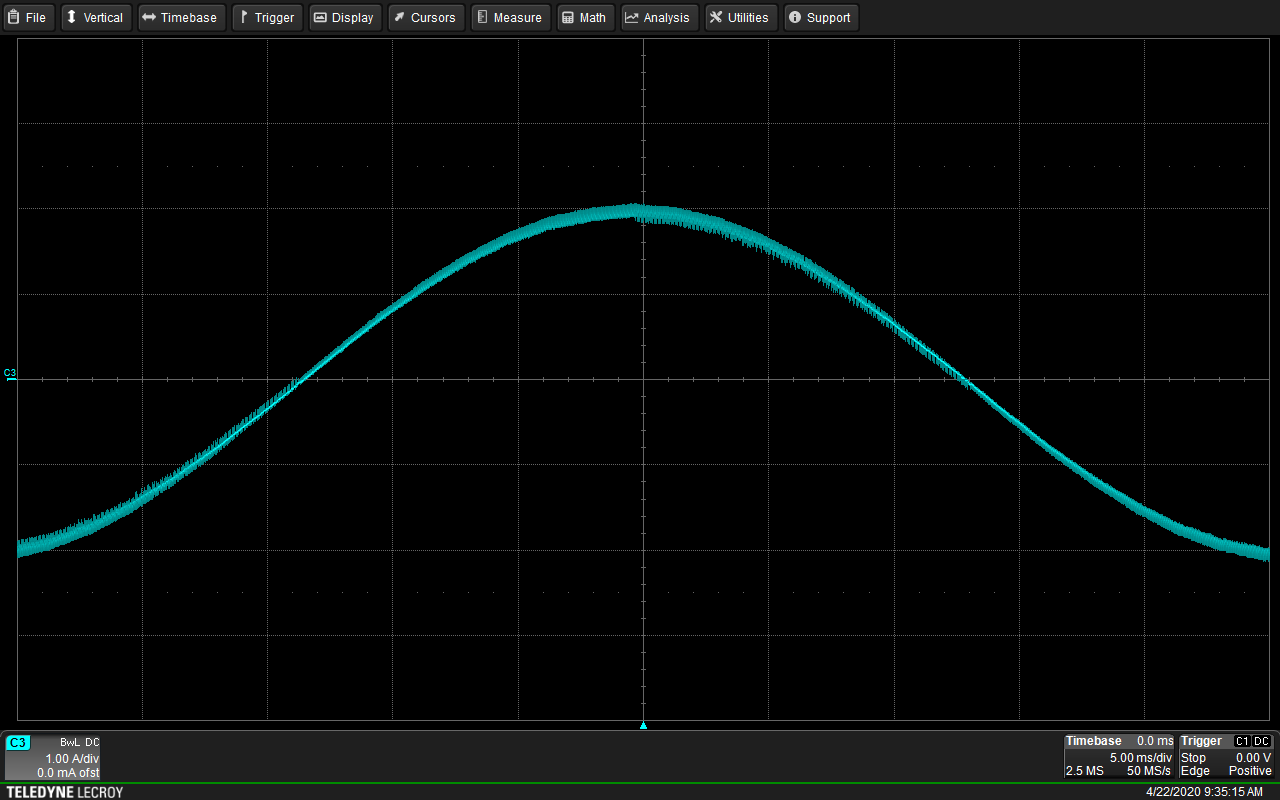This screenshot has width=1280, height=800.
Task: Open the Utilities menu
Action: [x=740, y=18]
